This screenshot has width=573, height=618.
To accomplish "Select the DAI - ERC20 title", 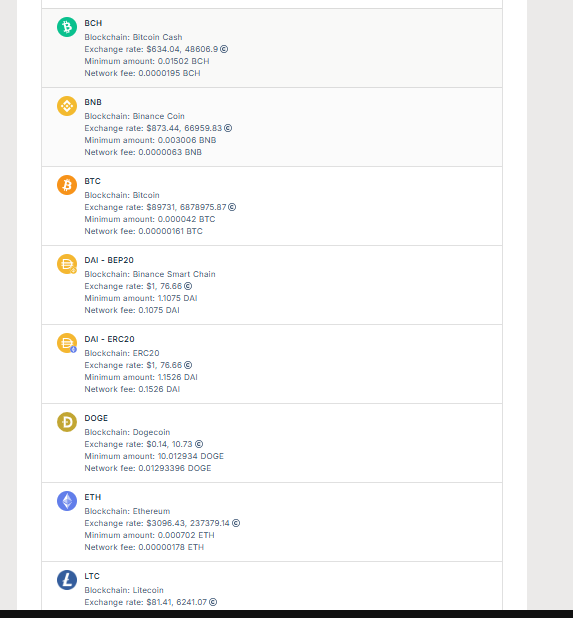I will 110,339.
